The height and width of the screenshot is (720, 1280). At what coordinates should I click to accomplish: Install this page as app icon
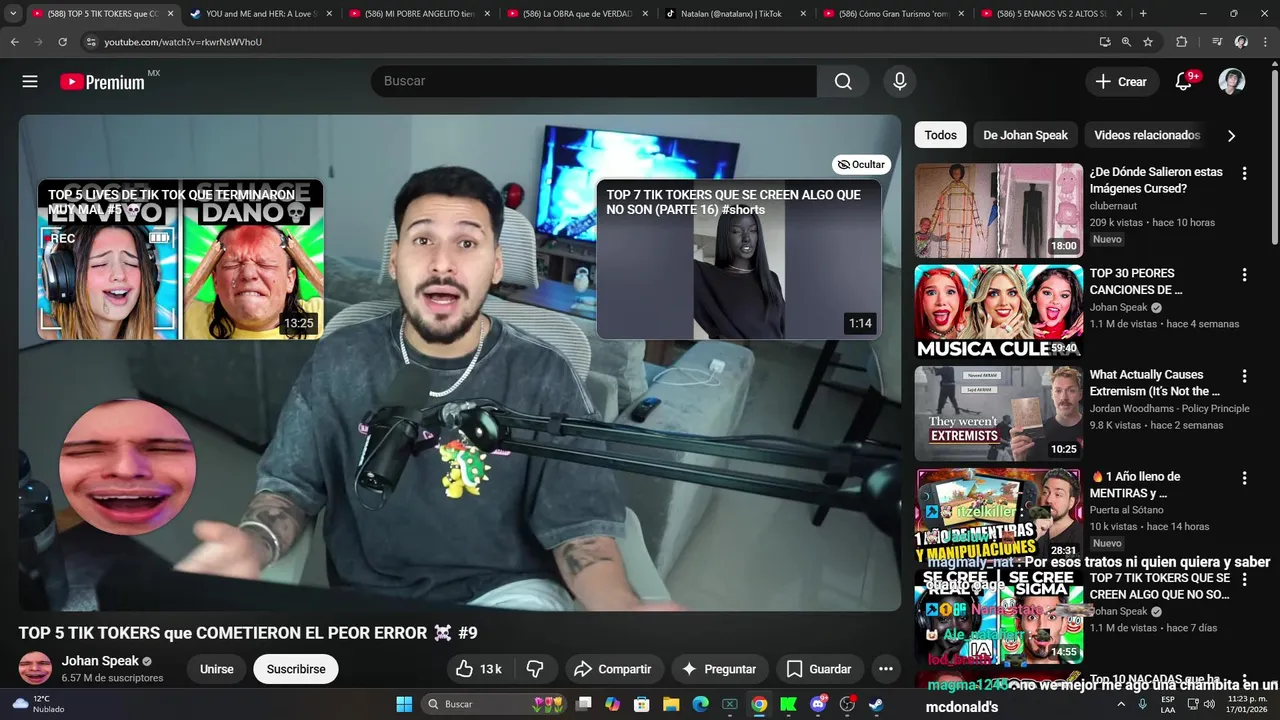point(1104,42)
